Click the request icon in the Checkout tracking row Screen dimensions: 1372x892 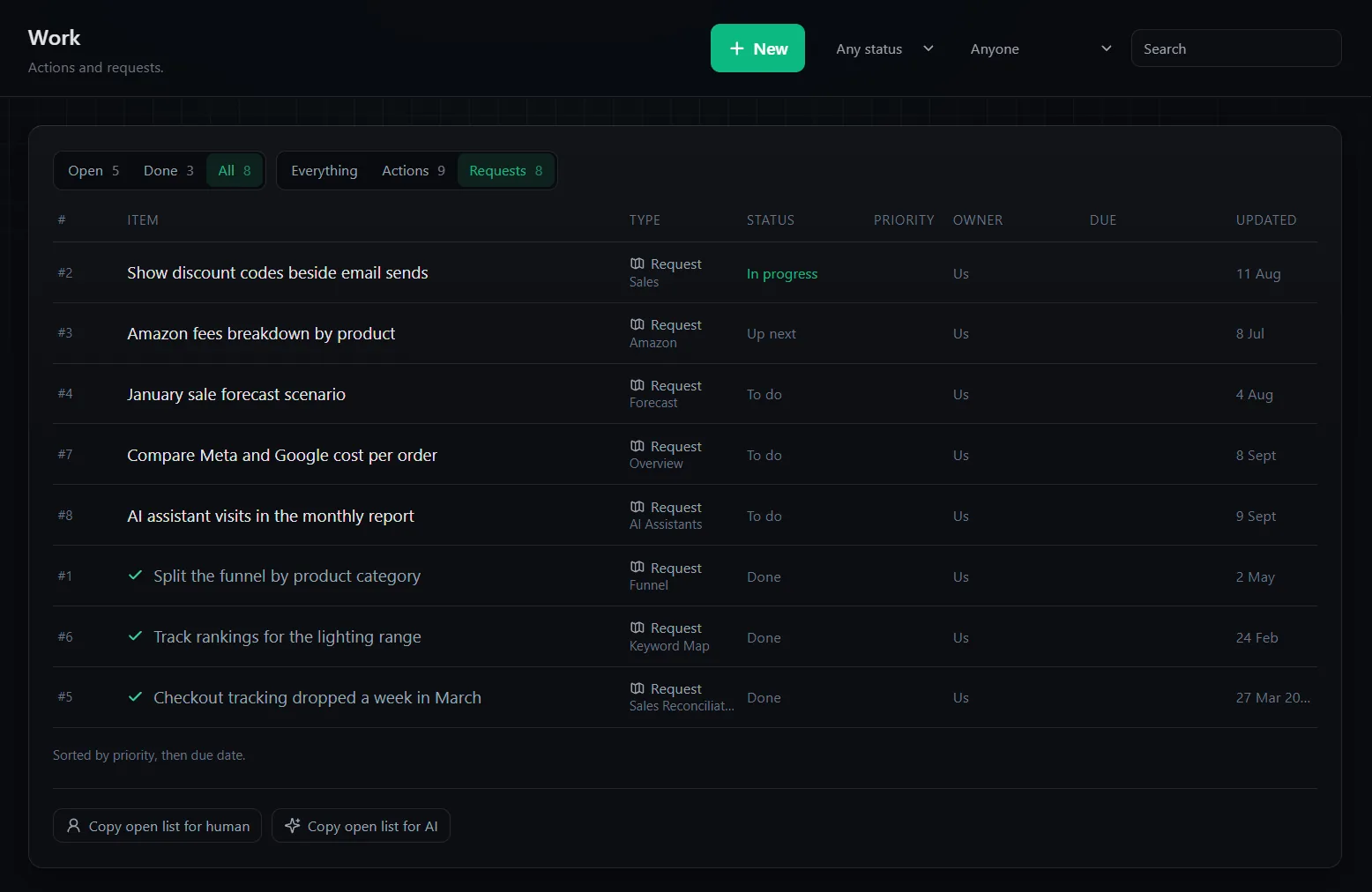pyautogui.click(x=637, y=688)
